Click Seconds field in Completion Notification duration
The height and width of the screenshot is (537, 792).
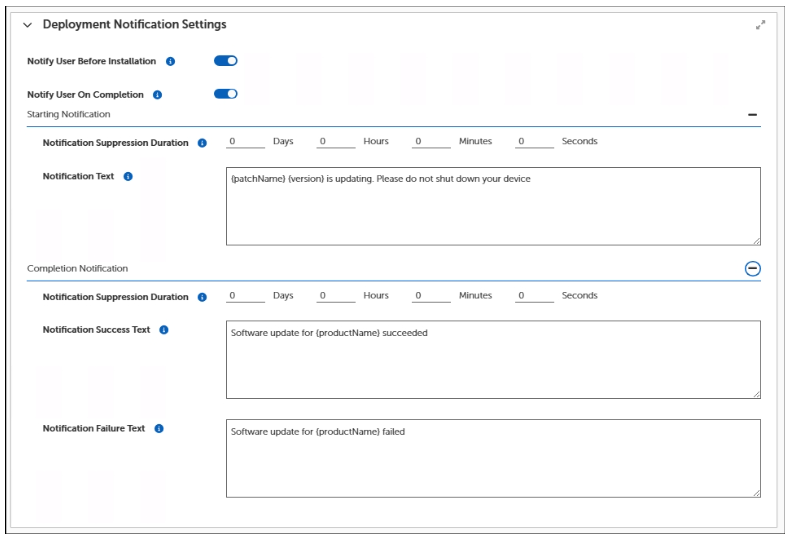[534, 296]
